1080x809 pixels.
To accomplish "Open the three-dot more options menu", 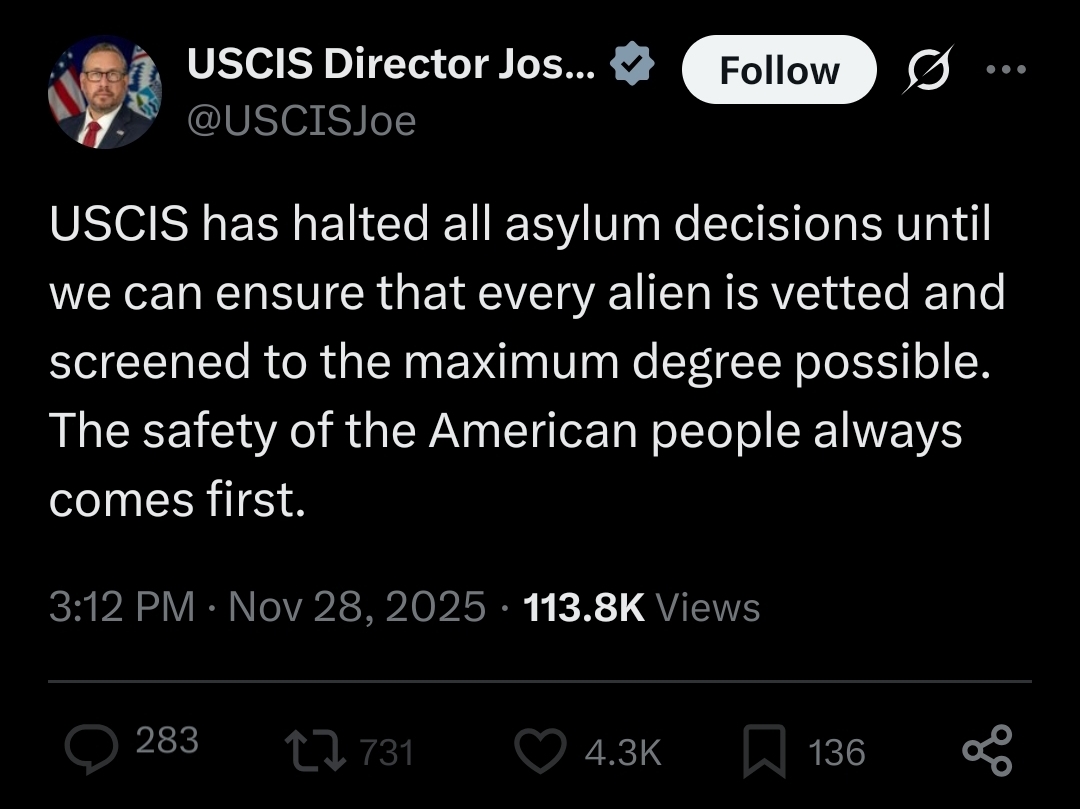I will [x=1006, y=71].
